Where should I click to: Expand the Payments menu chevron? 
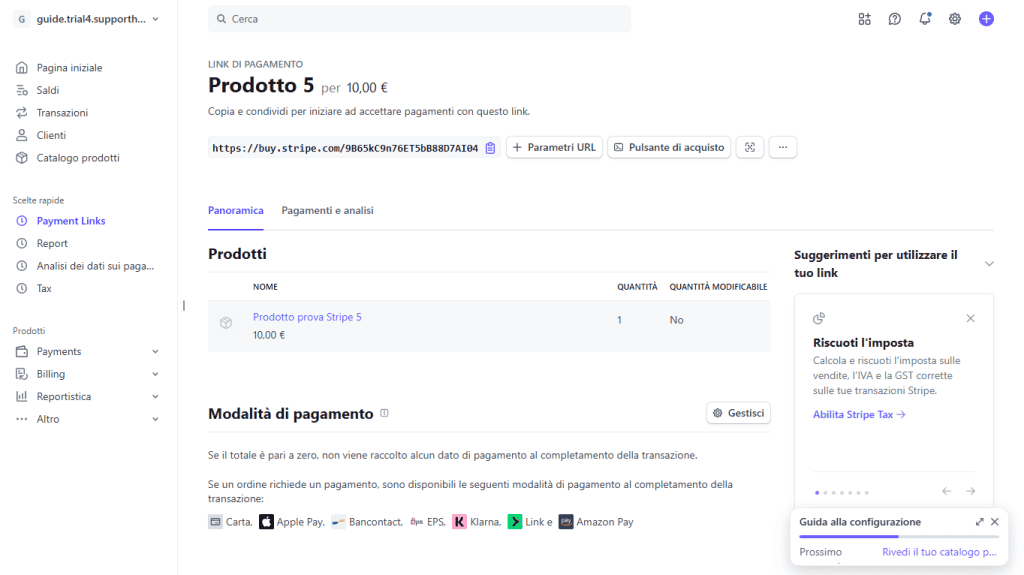pyautogui.click(x=155, y=352)
